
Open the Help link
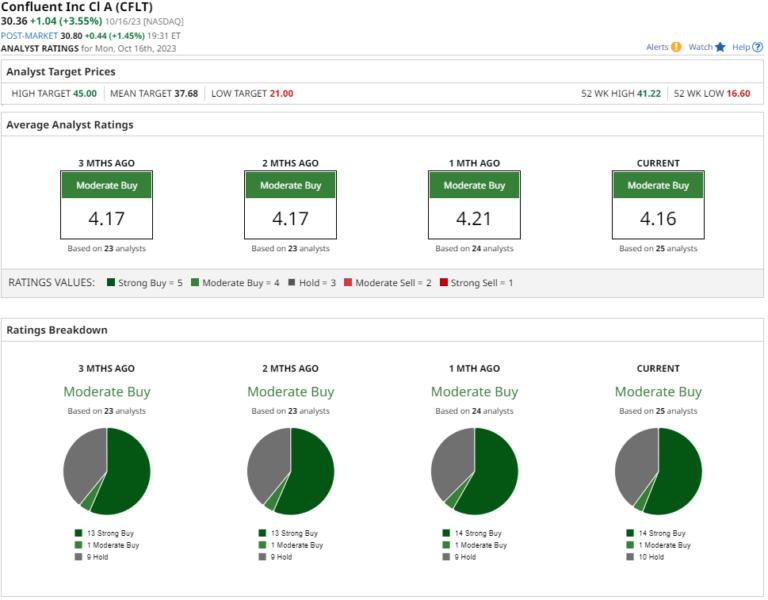click(x=741, y=47)
